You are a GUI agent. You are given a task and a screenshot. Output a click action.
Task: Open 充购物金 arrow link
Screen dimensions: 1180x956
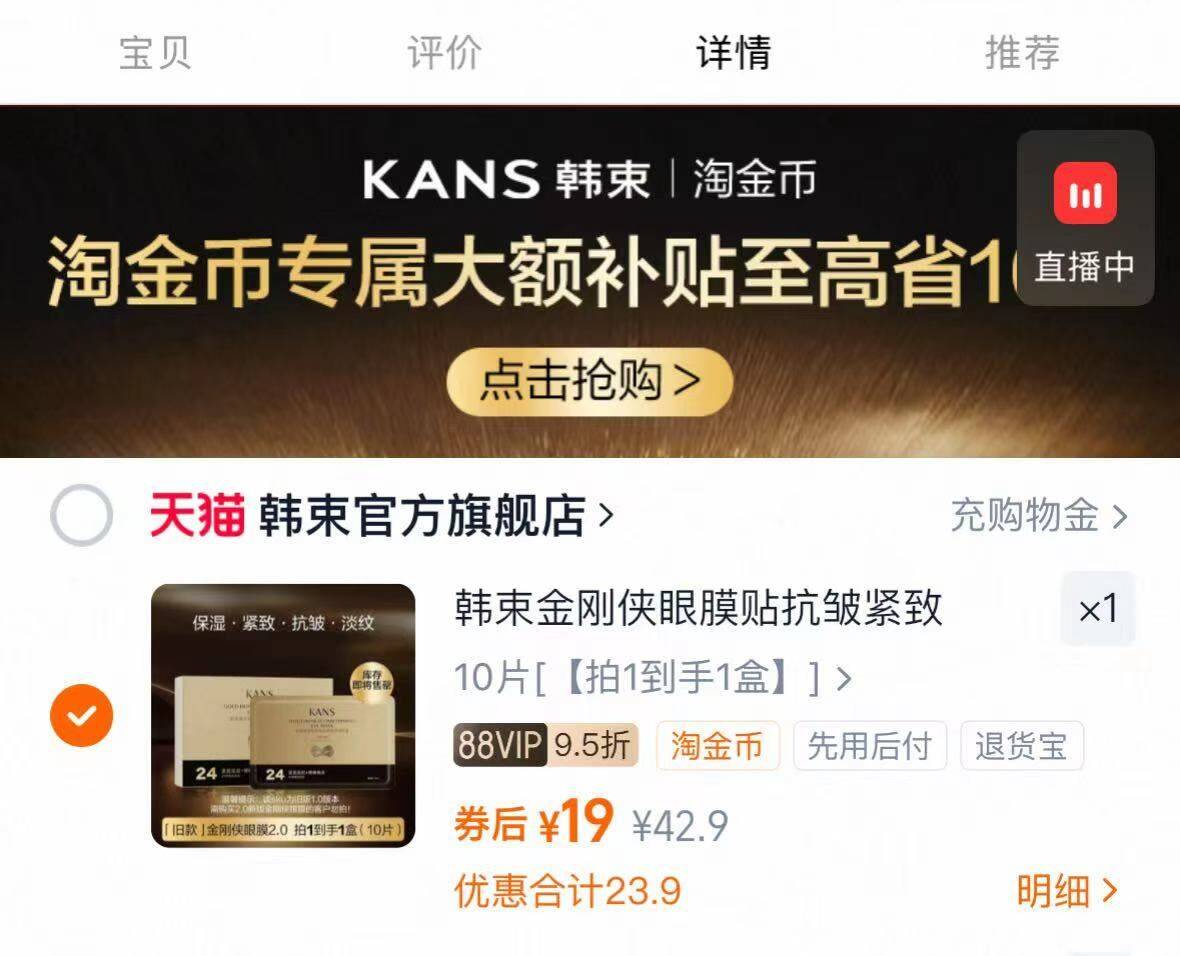pyautogui.click(x=1039, y=516)
